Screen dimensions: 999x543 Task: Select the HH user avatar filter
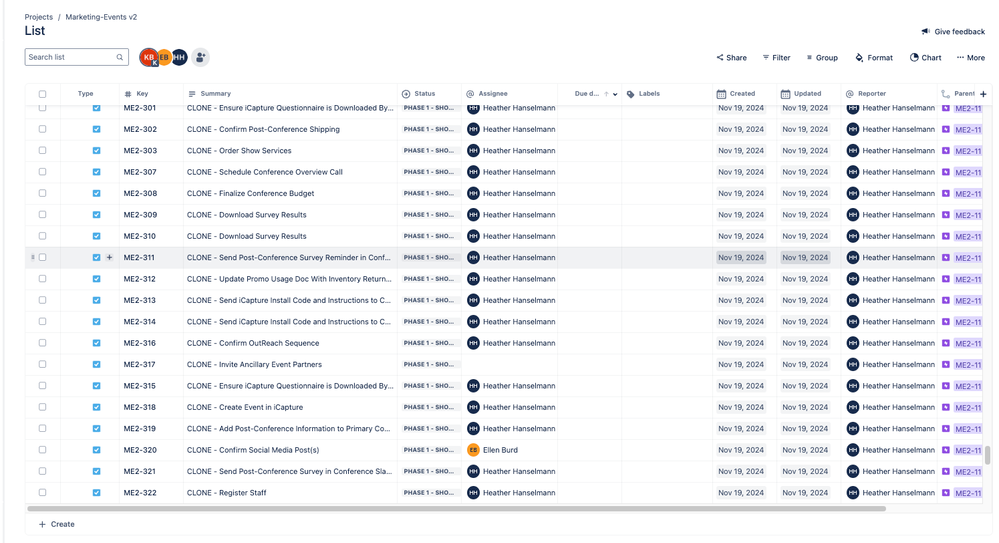point(180,57)
